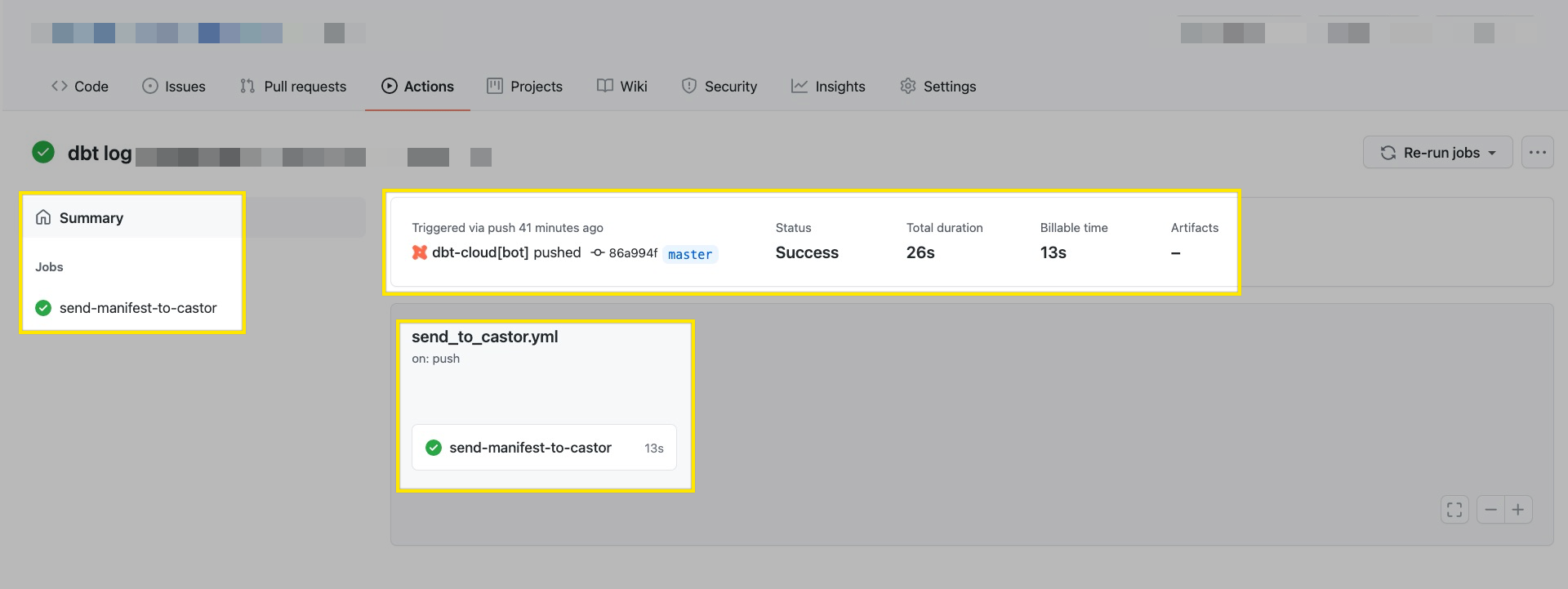Select Summary in the sidebar
1568x589 pixels.
[x=91, y=218]
